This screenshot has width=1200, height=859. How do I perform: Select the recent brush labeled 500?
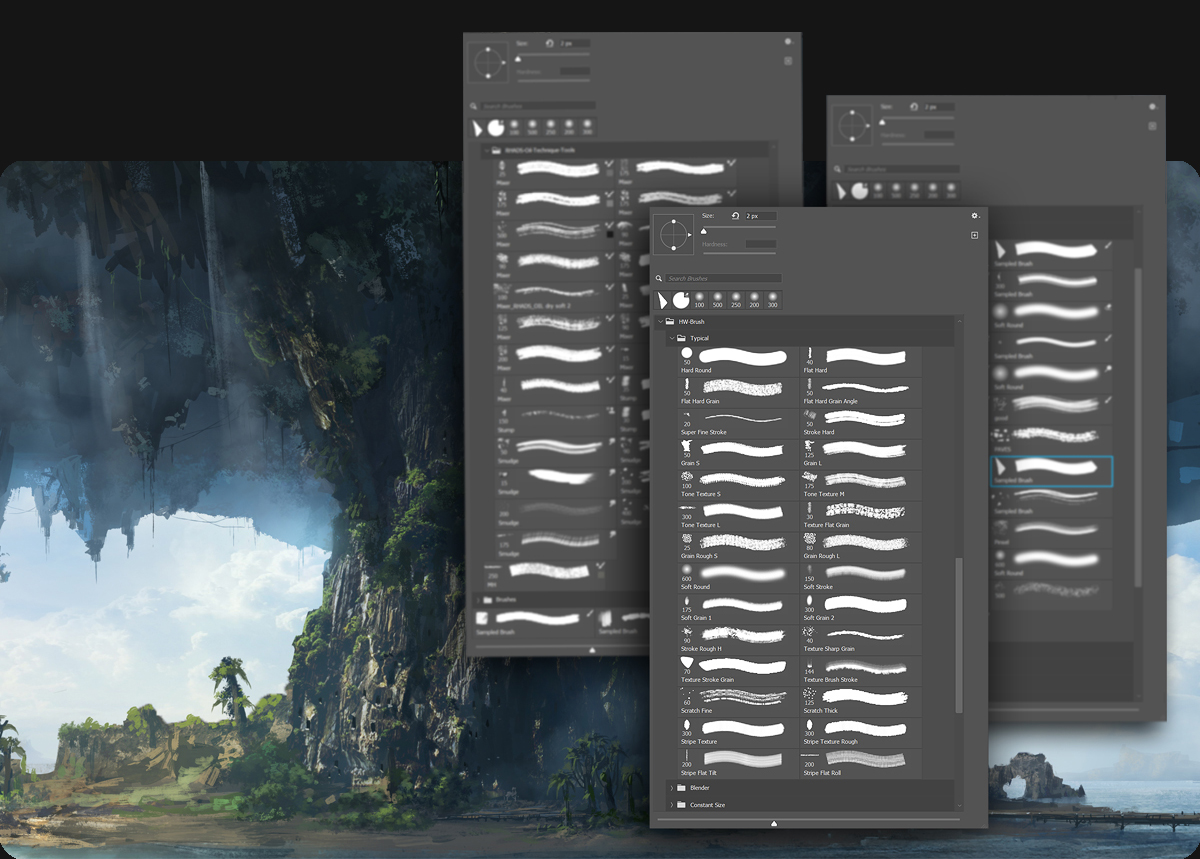pyautogui.click(x=718, y=299)
